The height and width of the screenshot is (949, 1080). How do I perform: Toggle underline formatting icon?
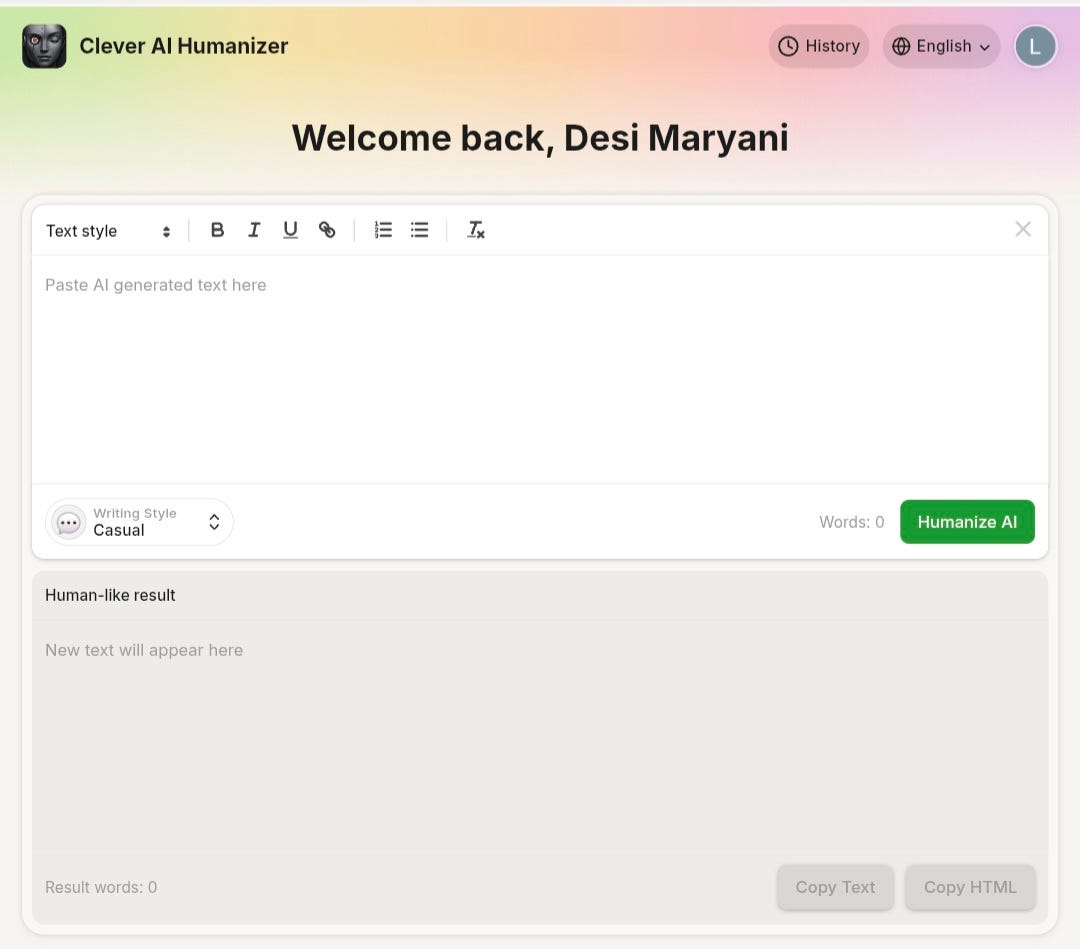pyautogui.click(x=291, y=230)
